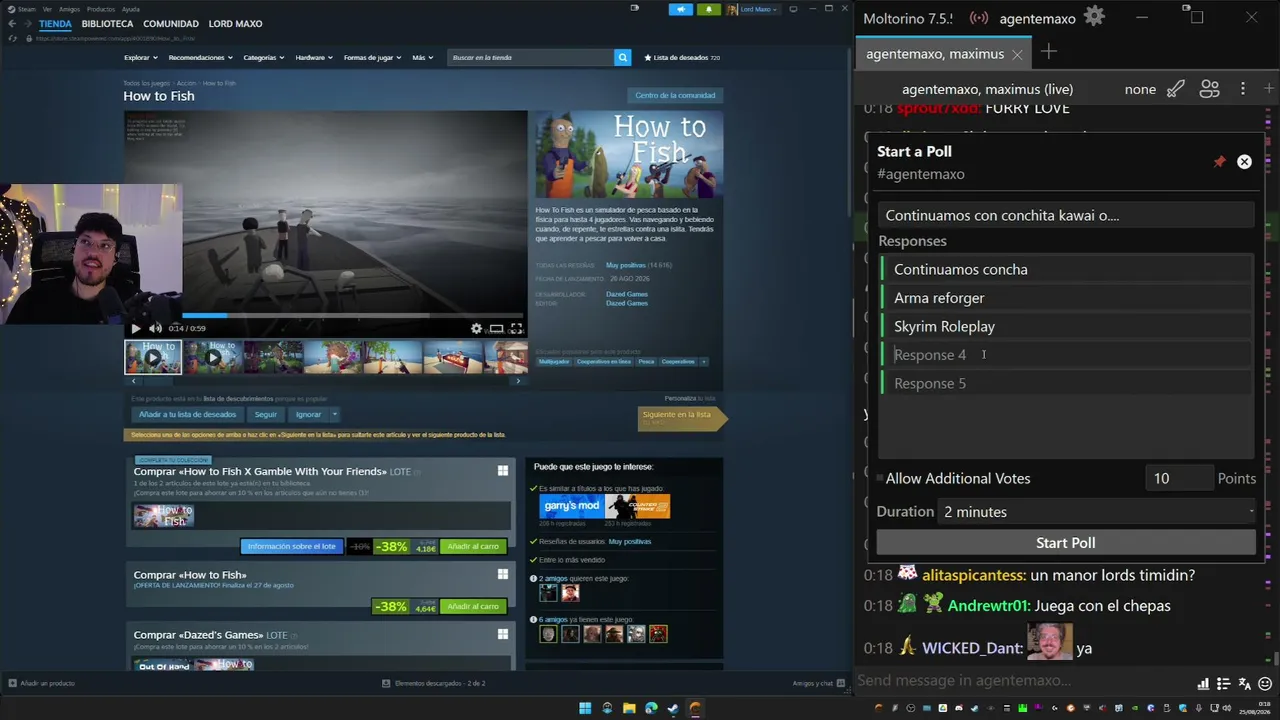Image resolution: width=1280 pixels, height=720 pixels.
Task: Edit the poll points value field
Action: pos(1178,479)
